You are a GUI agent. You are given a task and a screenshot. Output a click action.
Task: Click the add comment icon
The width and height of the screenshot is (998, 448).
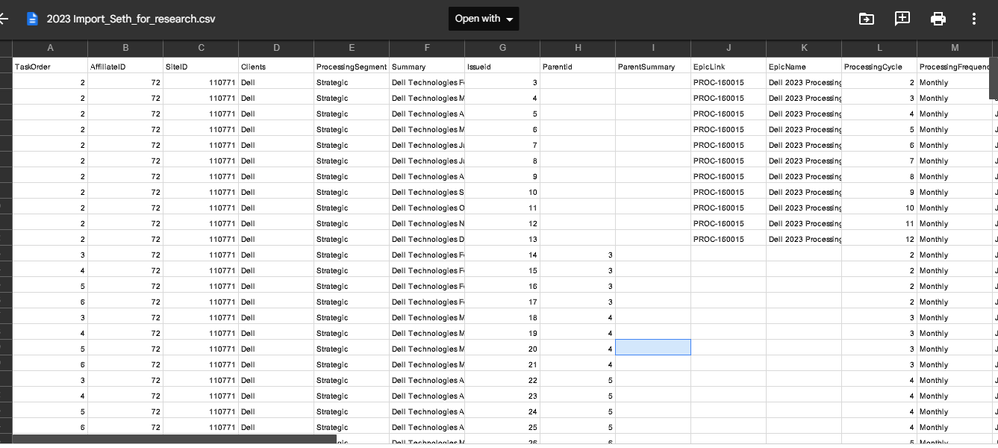pos(902,19)
